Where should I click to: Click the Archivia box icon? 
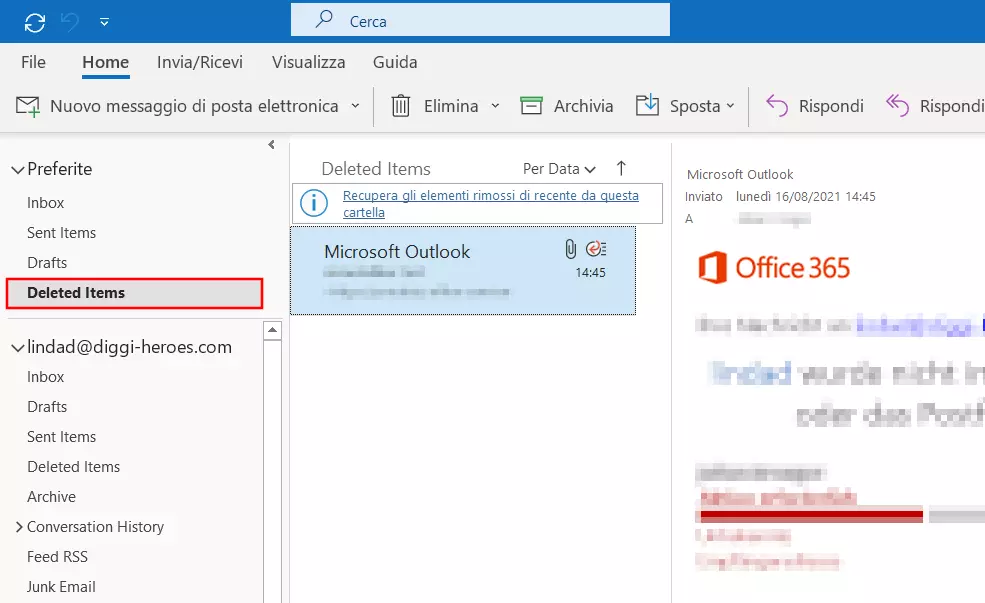tap(531, 106)
